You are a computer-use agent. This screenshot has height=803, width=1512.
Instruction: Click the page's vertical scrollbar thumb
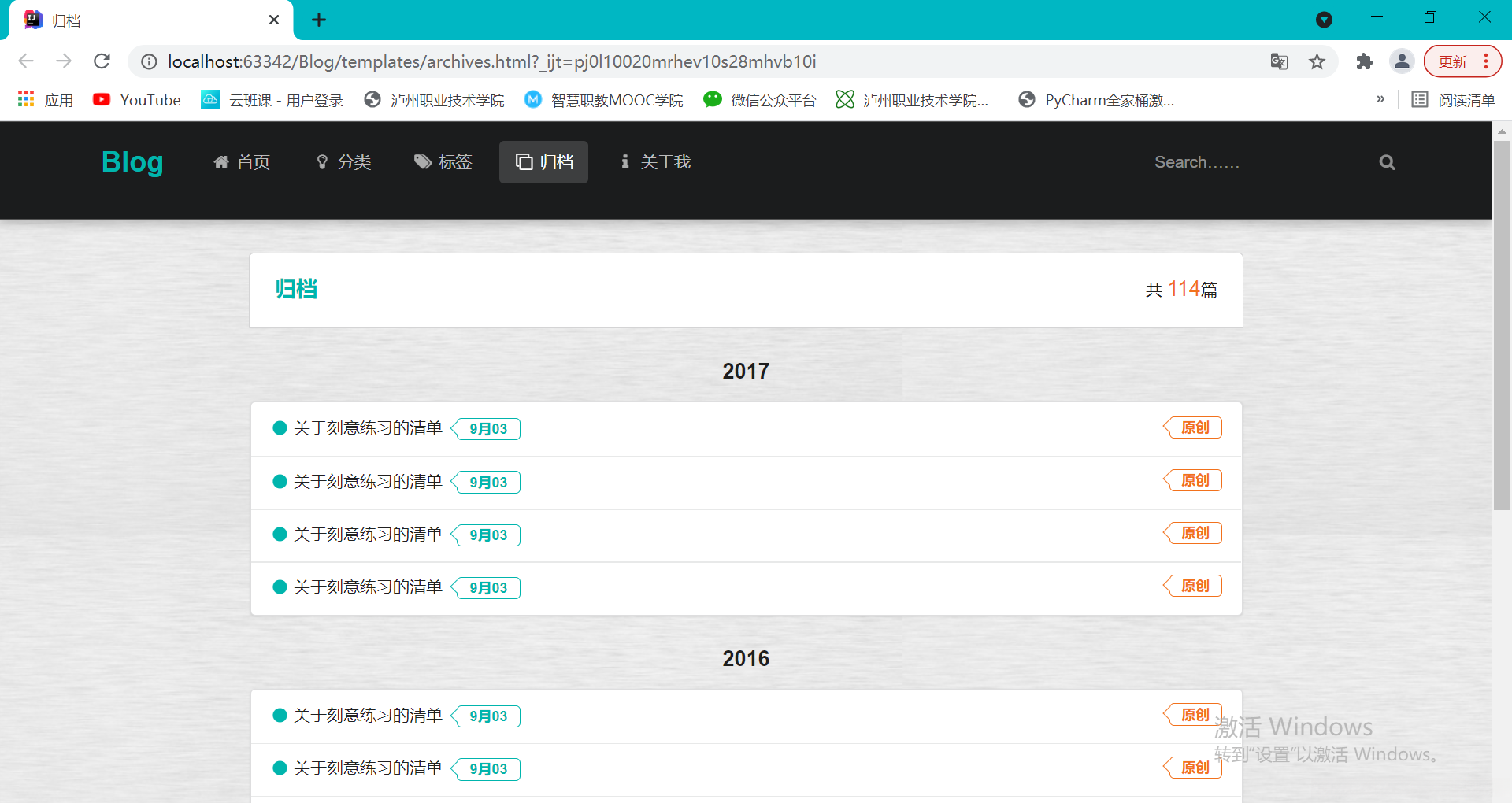click(x=1502, y=325)
